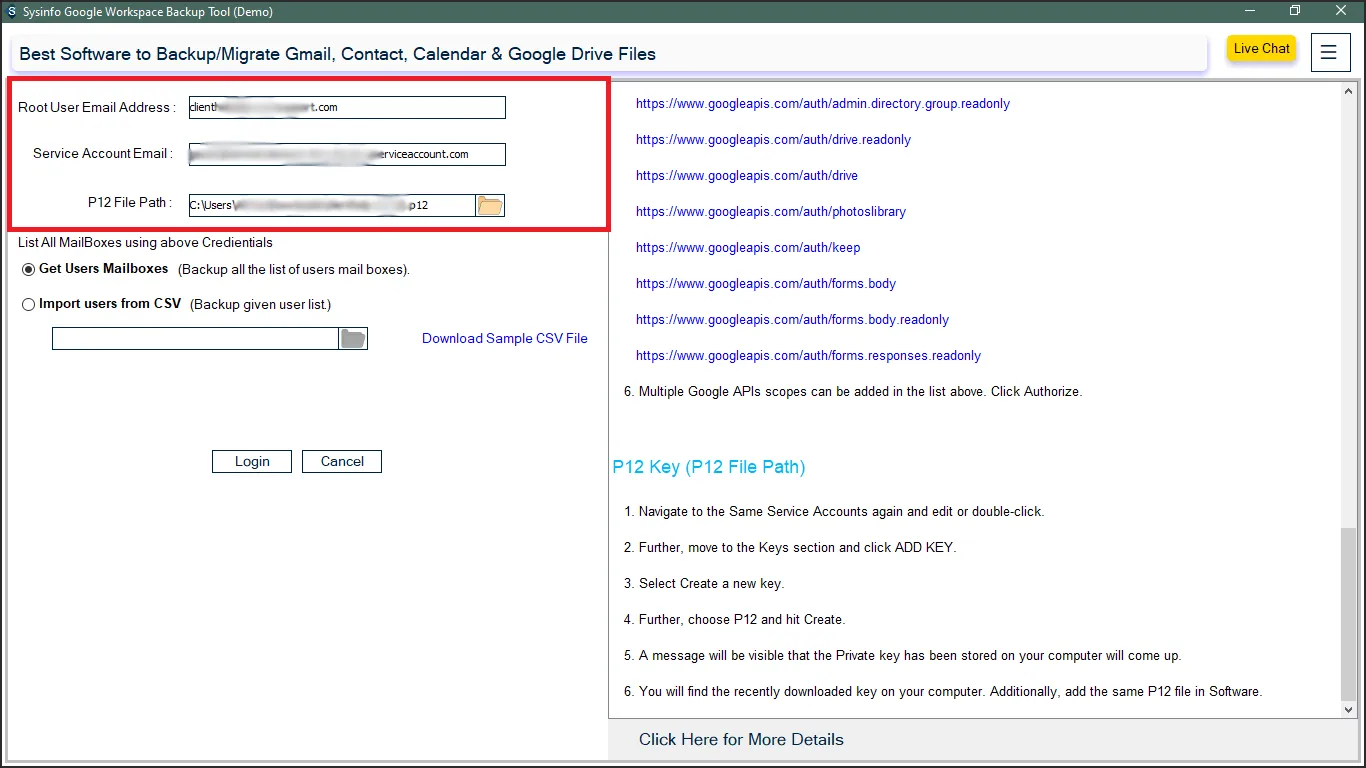Focus the Service Account Email field
Screen dimensions: 1366x768
[x=347, y=154]
